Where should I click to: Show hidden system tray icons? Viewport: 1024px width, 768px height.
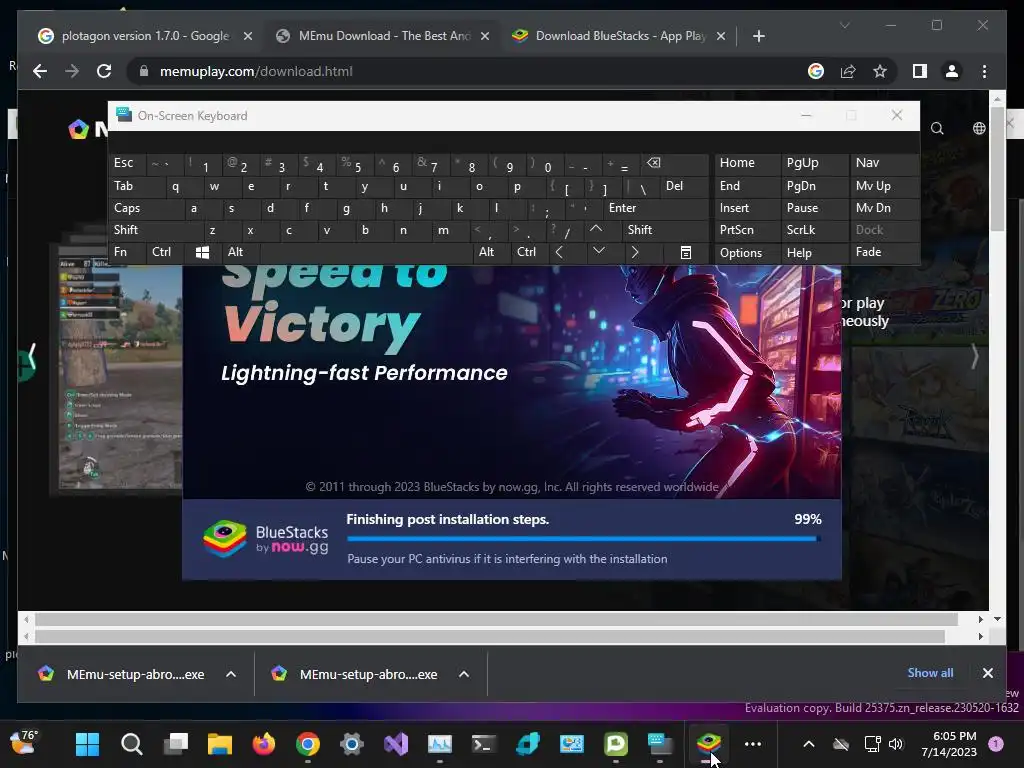pos(808,744)
